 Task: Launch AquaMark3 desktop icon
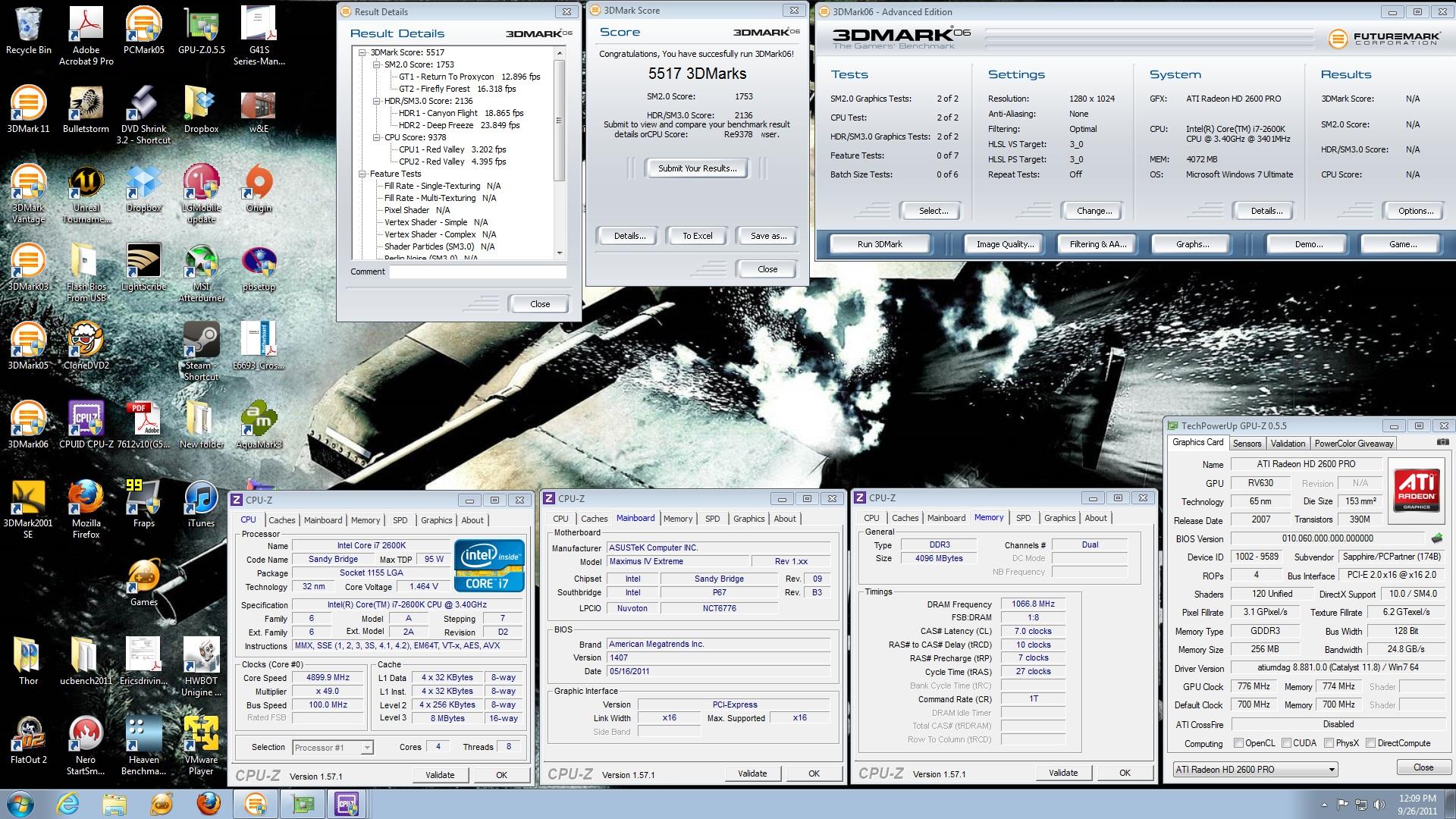pos(259,425)
